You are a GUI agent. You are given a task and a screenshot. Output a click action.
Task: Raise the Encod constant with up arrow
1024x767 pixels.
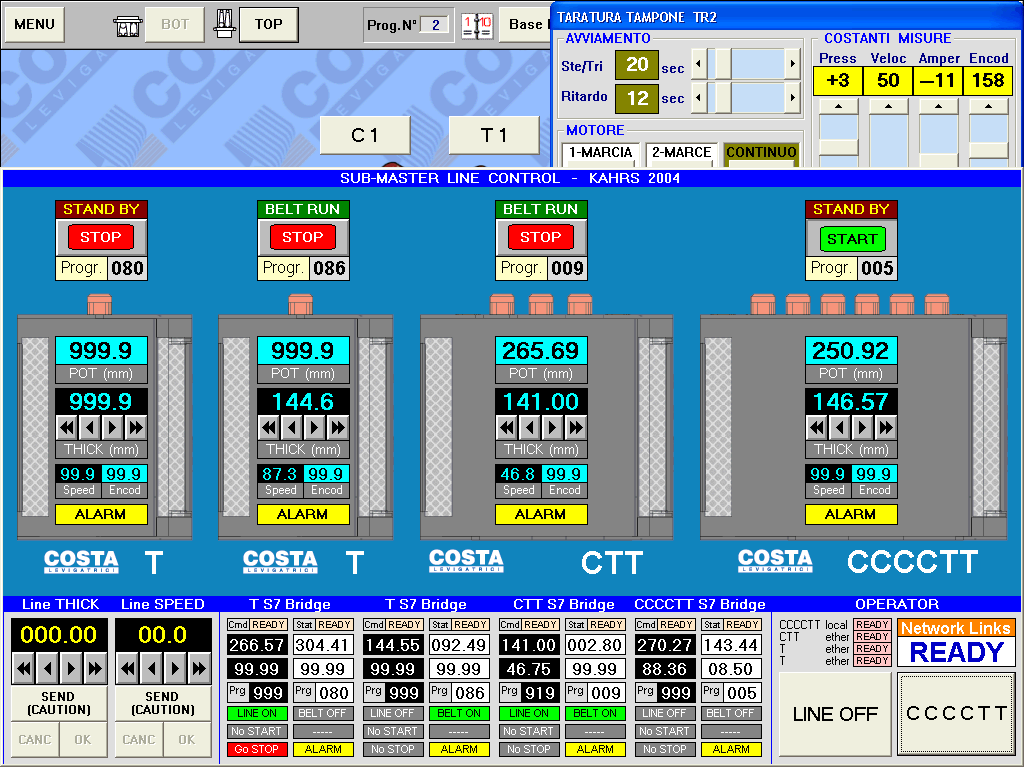989,106
